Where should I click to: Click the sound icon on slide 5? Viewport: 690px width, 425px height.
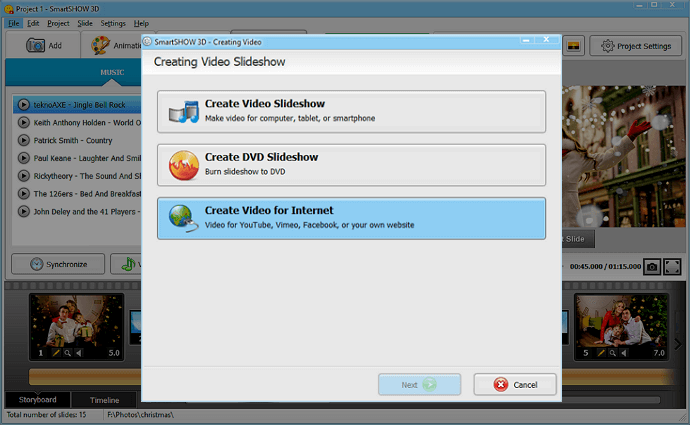pyautogui.click(x=624, y=353)
